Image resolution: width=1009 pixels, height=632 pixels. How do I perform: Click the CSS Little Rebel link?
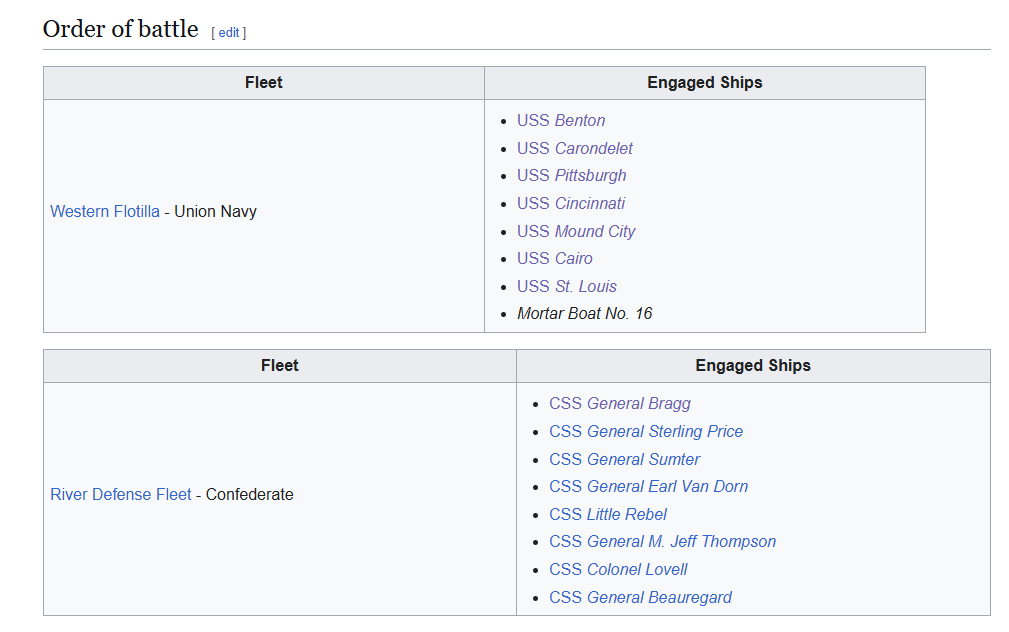(608, 514)
